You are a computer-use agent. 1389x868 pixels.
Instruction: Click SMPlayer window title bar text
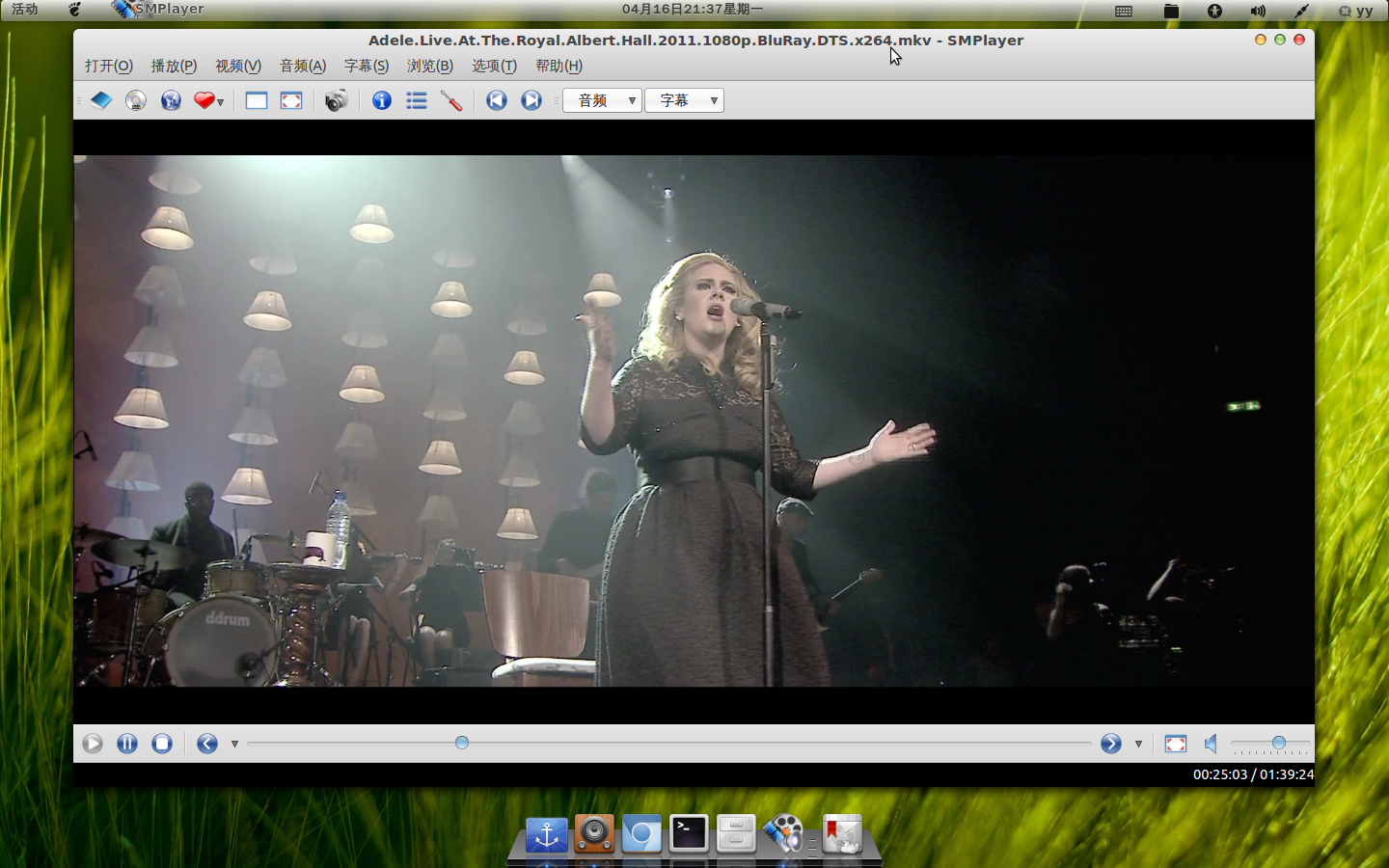point(695,41)
